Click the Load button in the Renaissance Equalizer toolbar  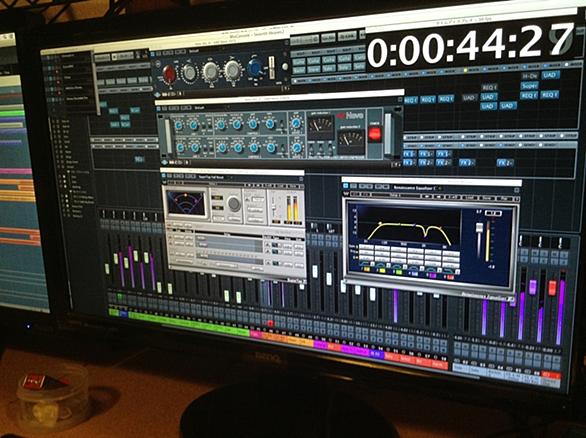point(470,198)
